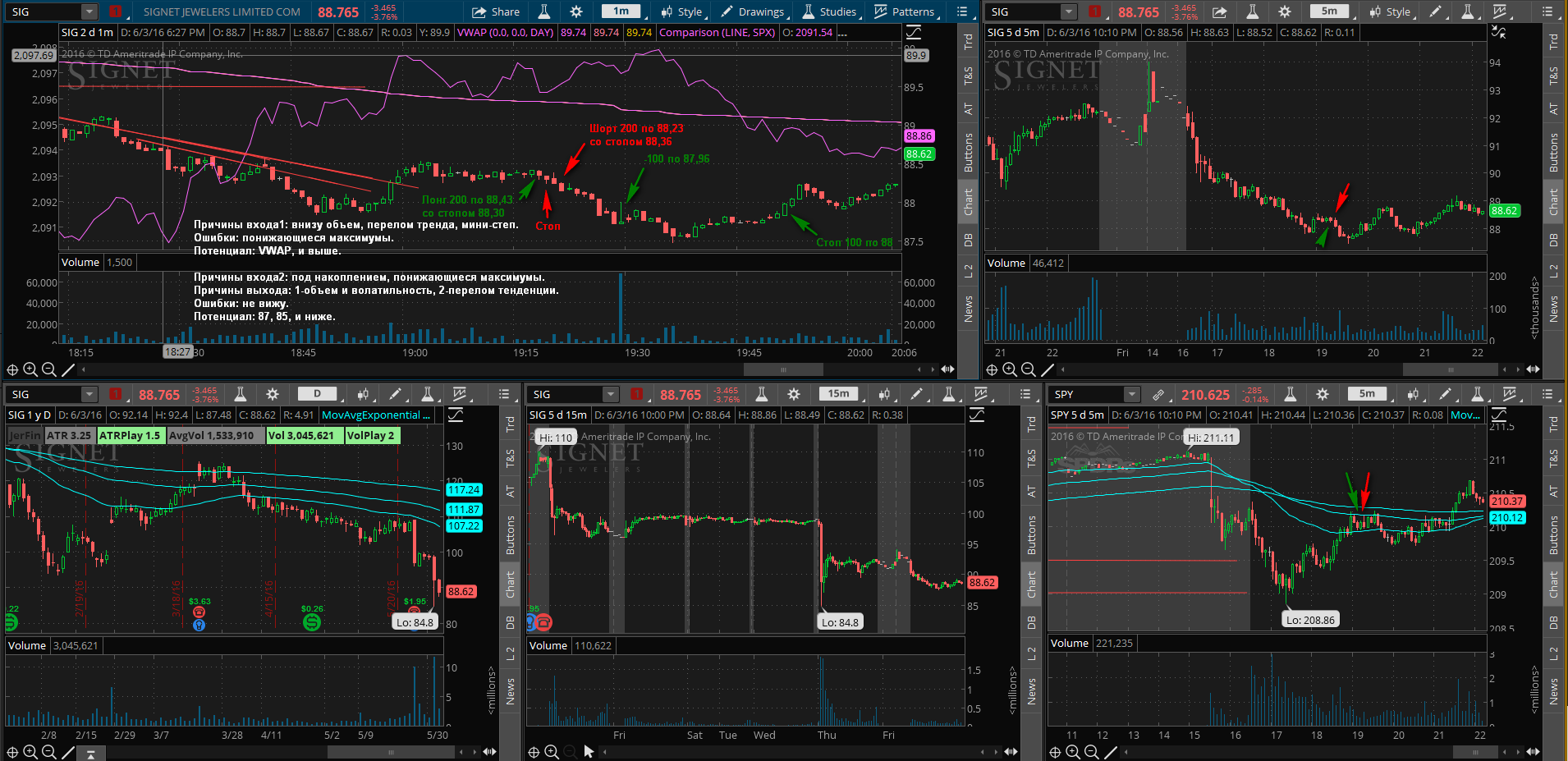Viewport: 1568px width, 761px height.
Task: Toggle L2 side tab of 15m SIG chart
Action: pyautogui.click(x=1031, y=653)
